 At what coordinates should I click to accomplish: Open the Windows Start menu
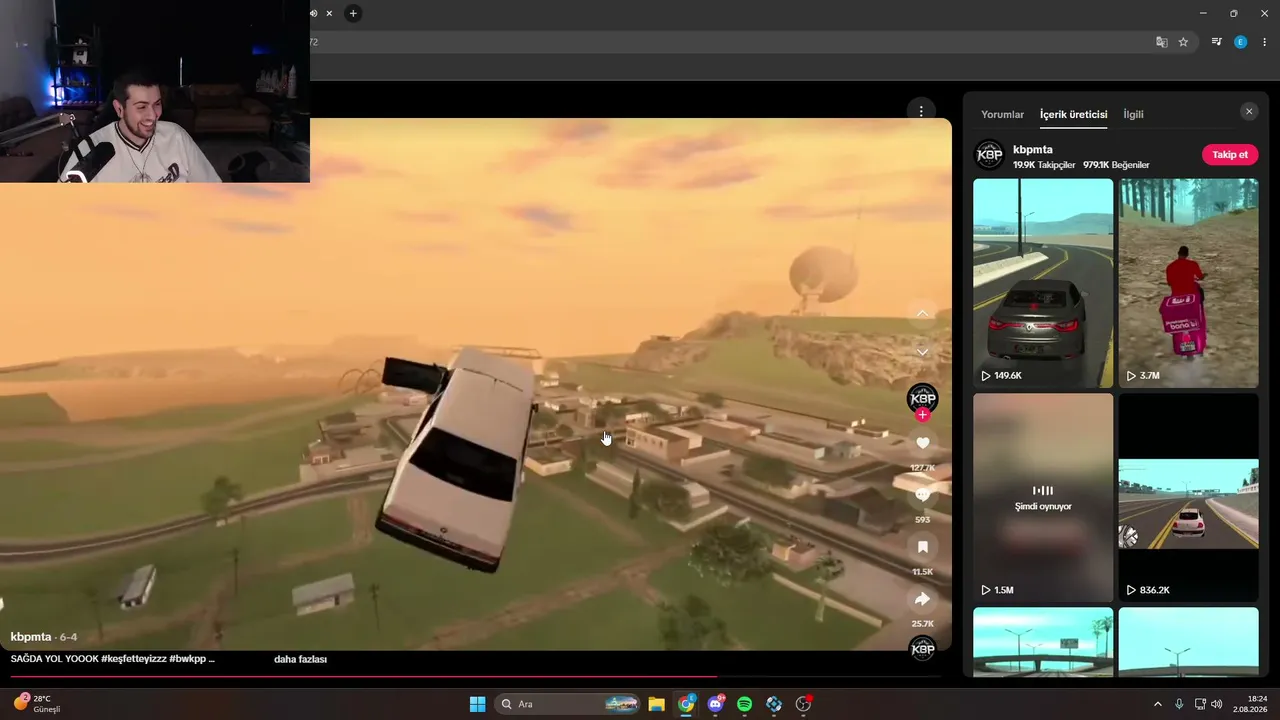coord(477,704)
